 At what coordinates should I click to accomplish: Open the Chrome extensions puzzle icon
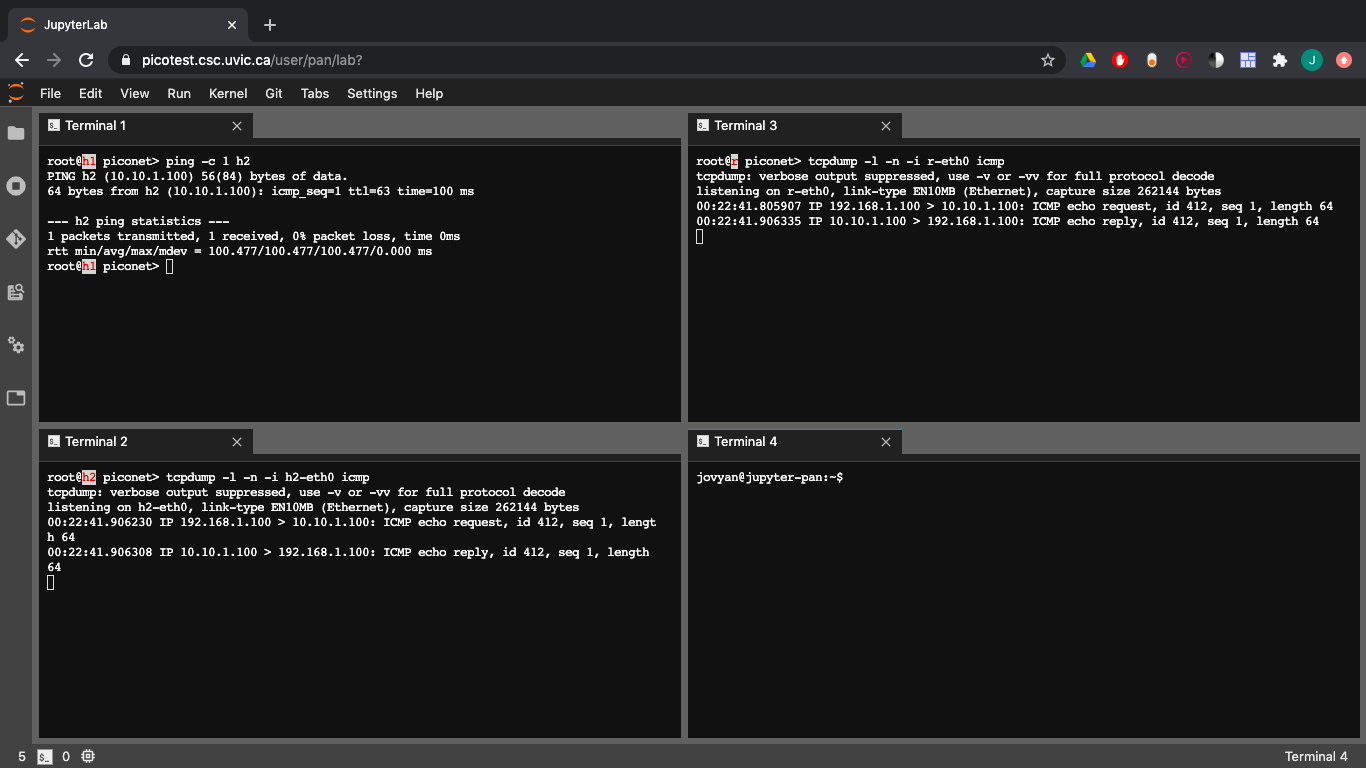pyautogui.click(x=1279, y=60)
